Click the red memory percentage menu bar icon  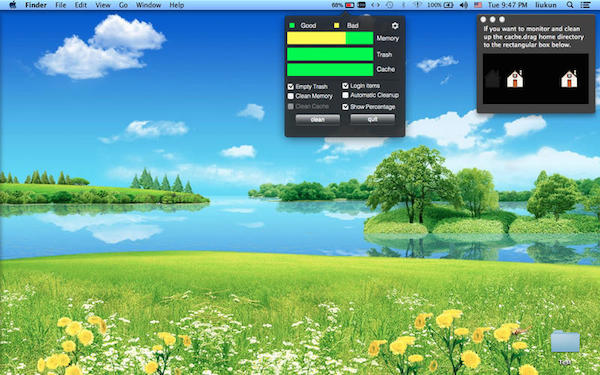[349, 5]
